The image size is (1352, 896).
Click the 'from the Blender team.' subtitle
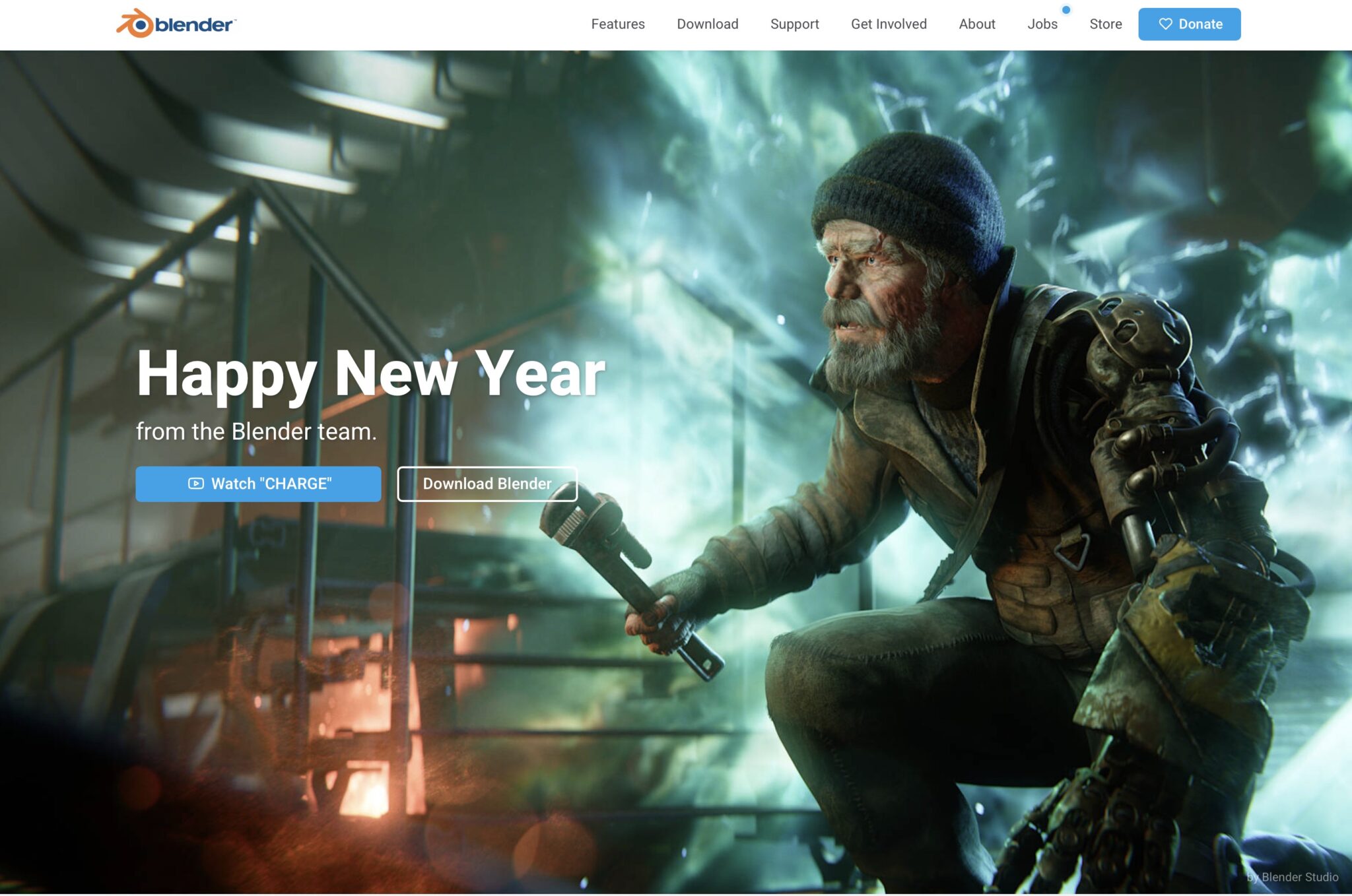[256, 431]
